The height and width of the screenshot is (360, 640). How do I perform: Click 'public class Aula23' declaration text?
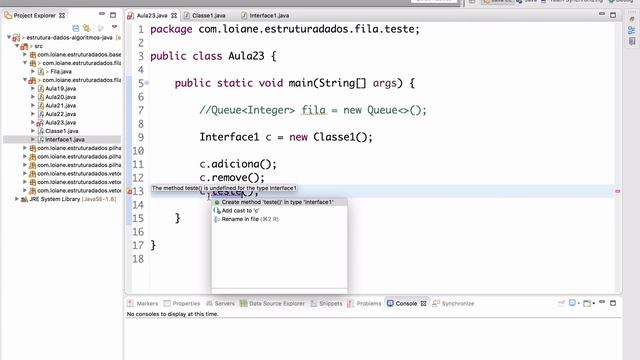click(207, 56)
